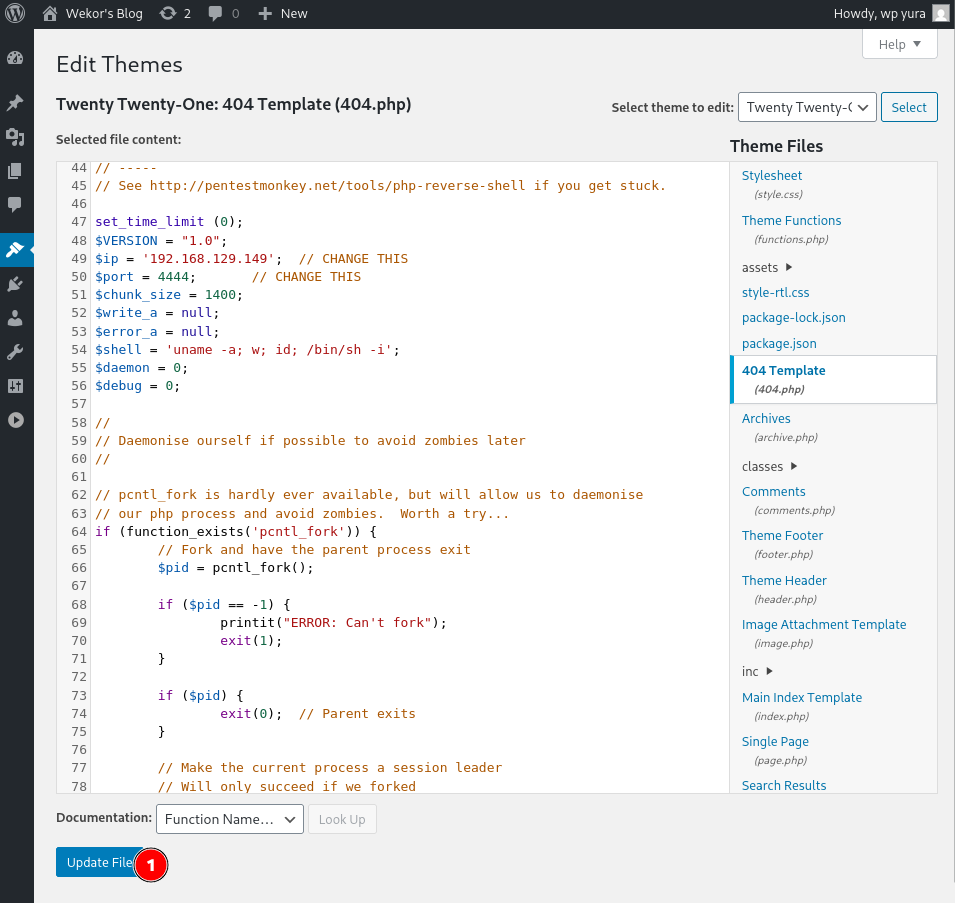Open Tools wrench sidebar icon
The height and width of the screenshot is (903, 955).
[15, 352]
